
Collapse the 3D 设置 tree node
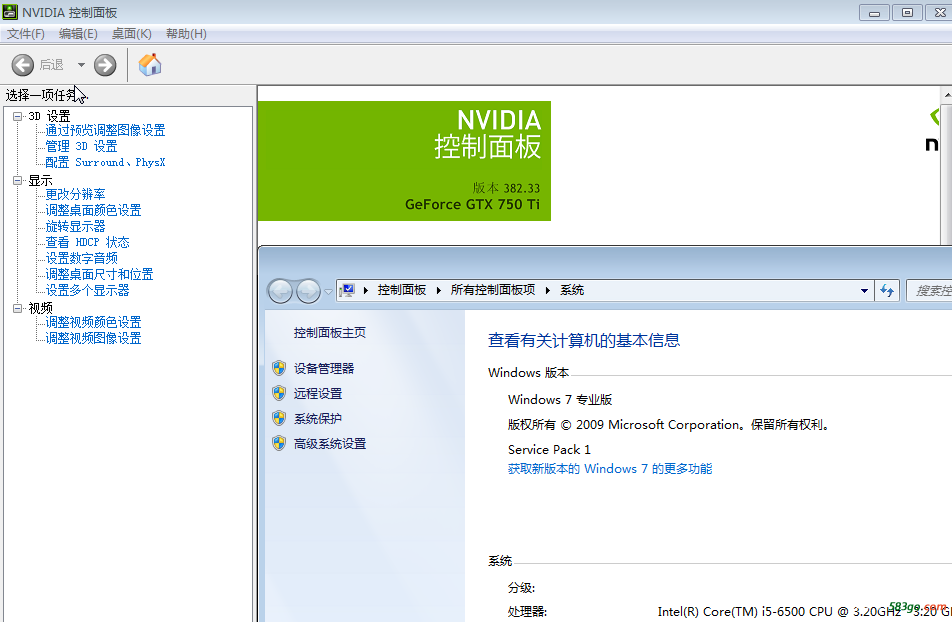[x=18, y=116]
